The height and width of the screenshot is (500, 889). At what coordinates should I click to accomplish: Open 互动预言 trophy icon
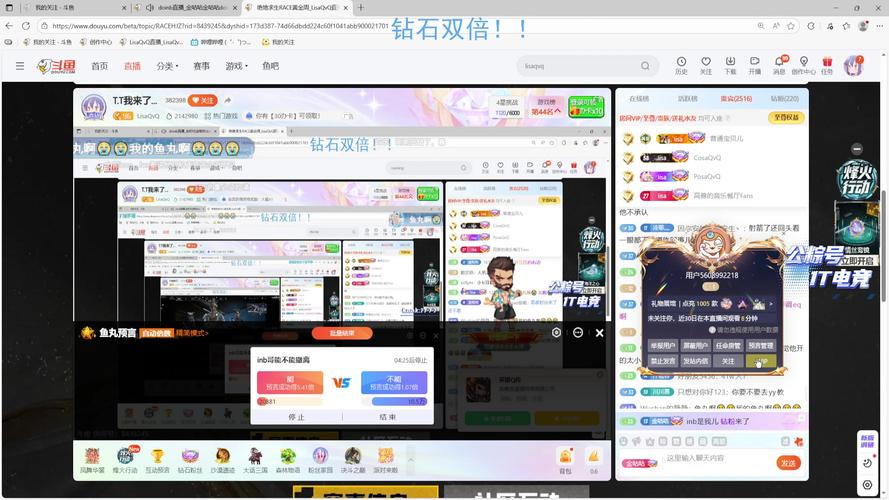coord(157,460)
